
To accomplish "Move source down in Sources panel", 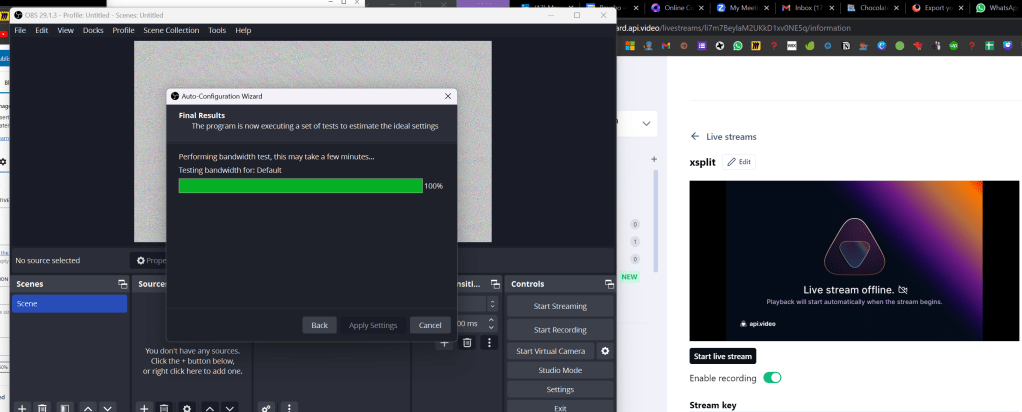I will coord(229,407).
